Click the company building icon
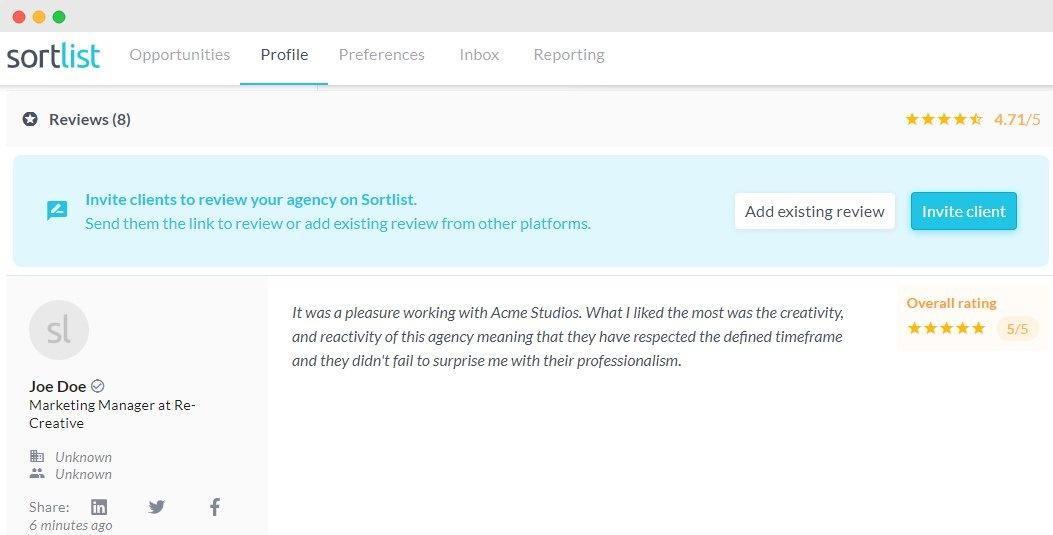1053x535 pixels. (x=37, y=457)
